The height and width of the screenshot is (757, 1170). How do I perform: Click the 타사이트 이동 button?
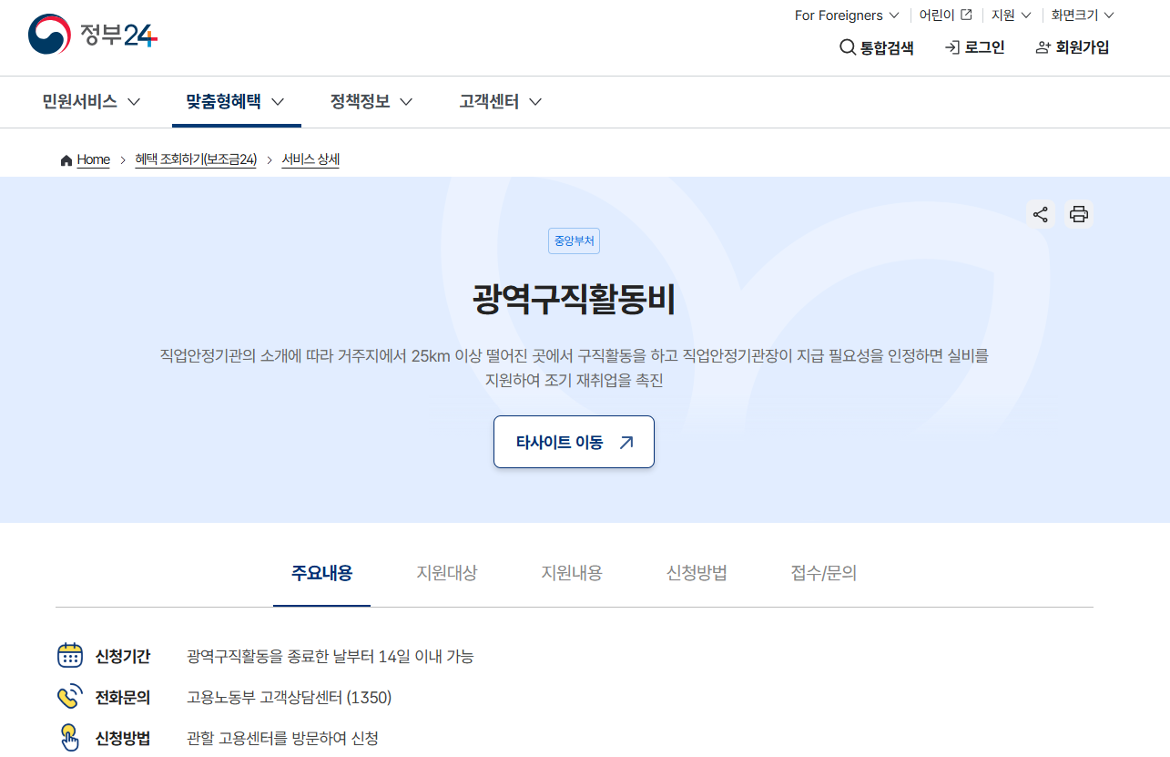pos(573,441)
